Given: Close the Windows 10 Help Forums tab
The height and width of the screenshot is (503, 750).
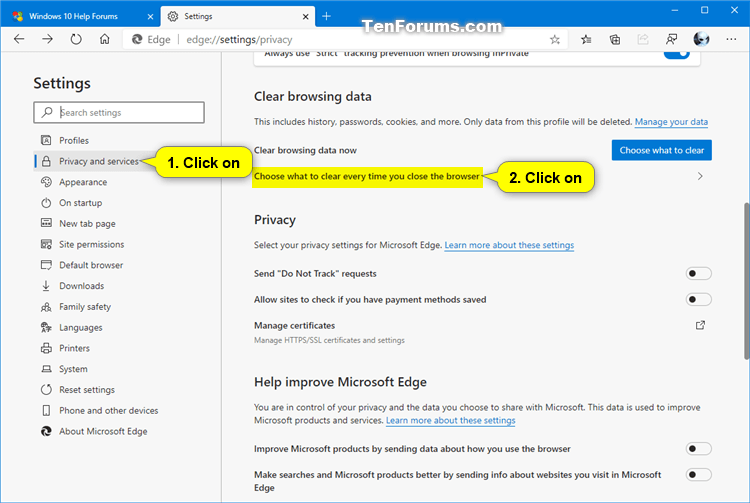Looking at the screenshot, I should coord(150,17).
